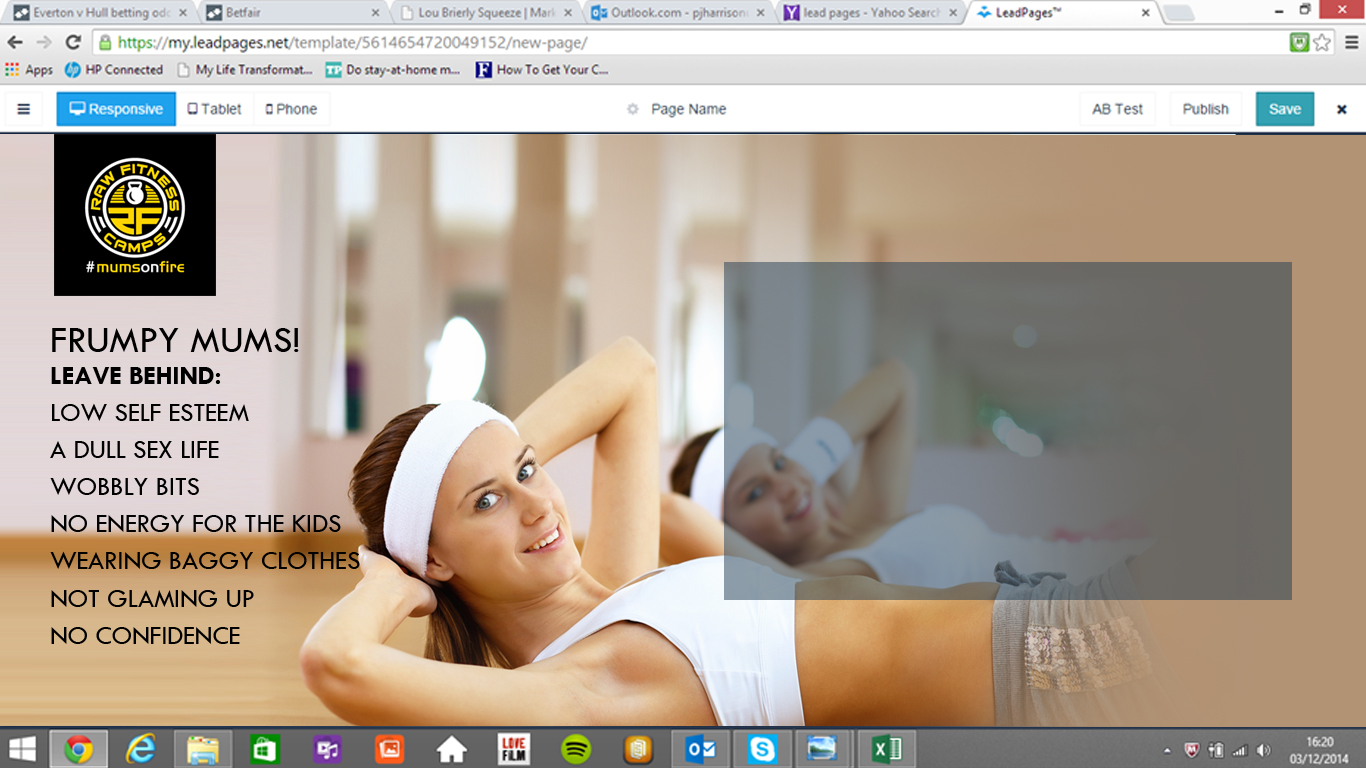Select the A DULL SEX LIFE line

click(x=135, y=450)
